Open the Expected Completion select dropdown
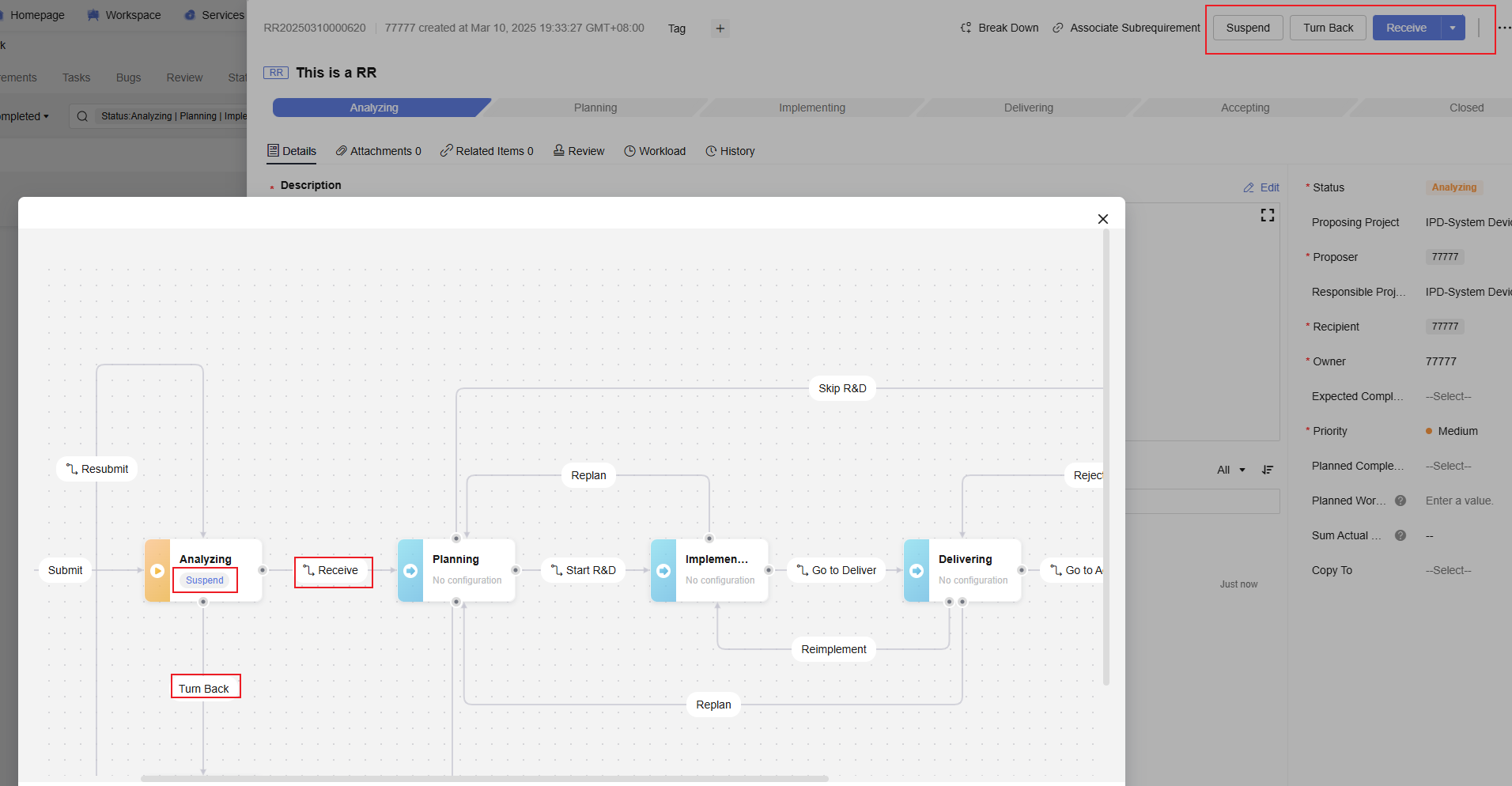This screenshot has width=1512, height=786. pyautogui.click(x=1448, y=396)
